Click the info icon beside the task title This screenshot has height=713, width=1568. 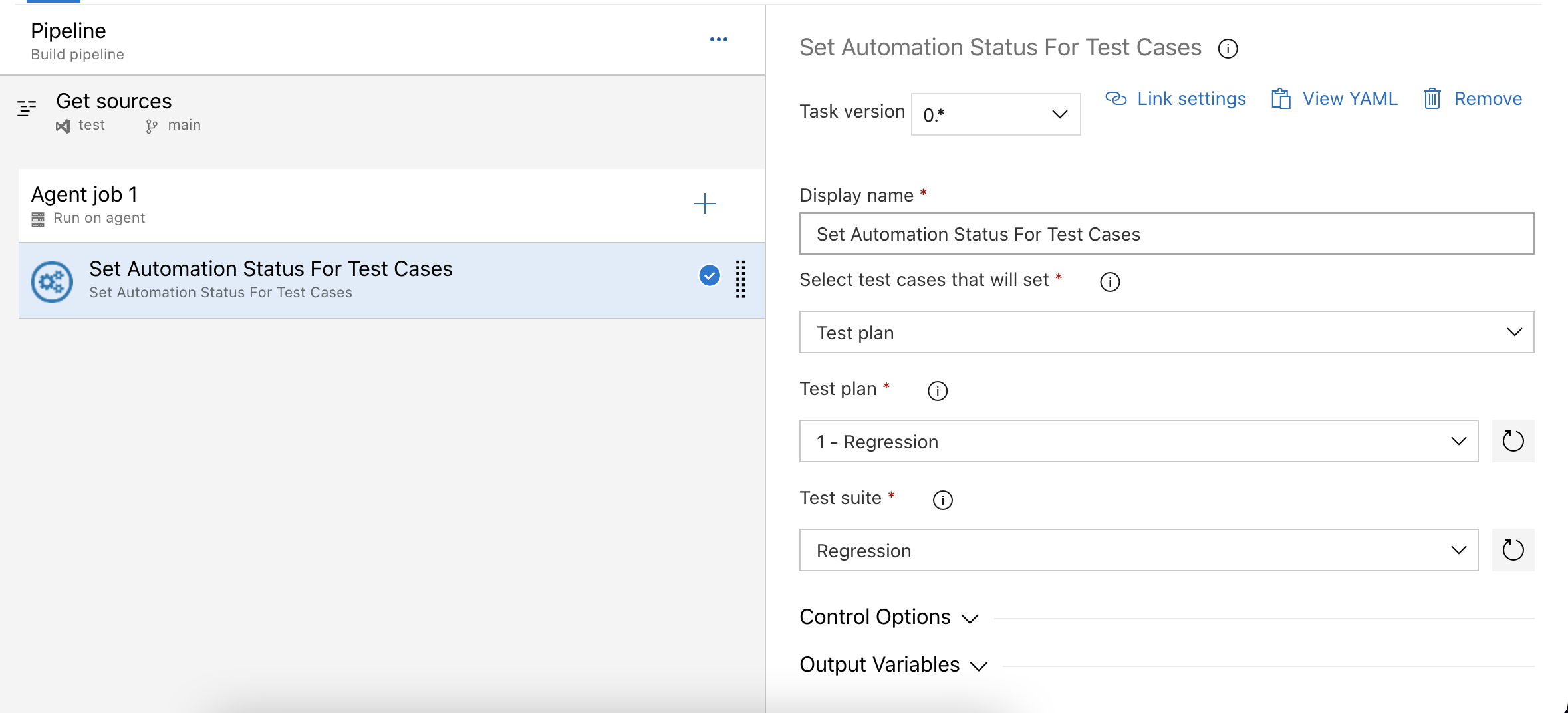point(1228,48)
